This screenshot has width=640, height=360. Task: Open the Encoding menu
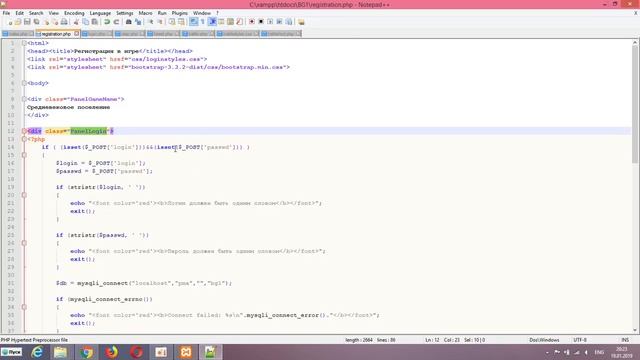click(74, 13)
